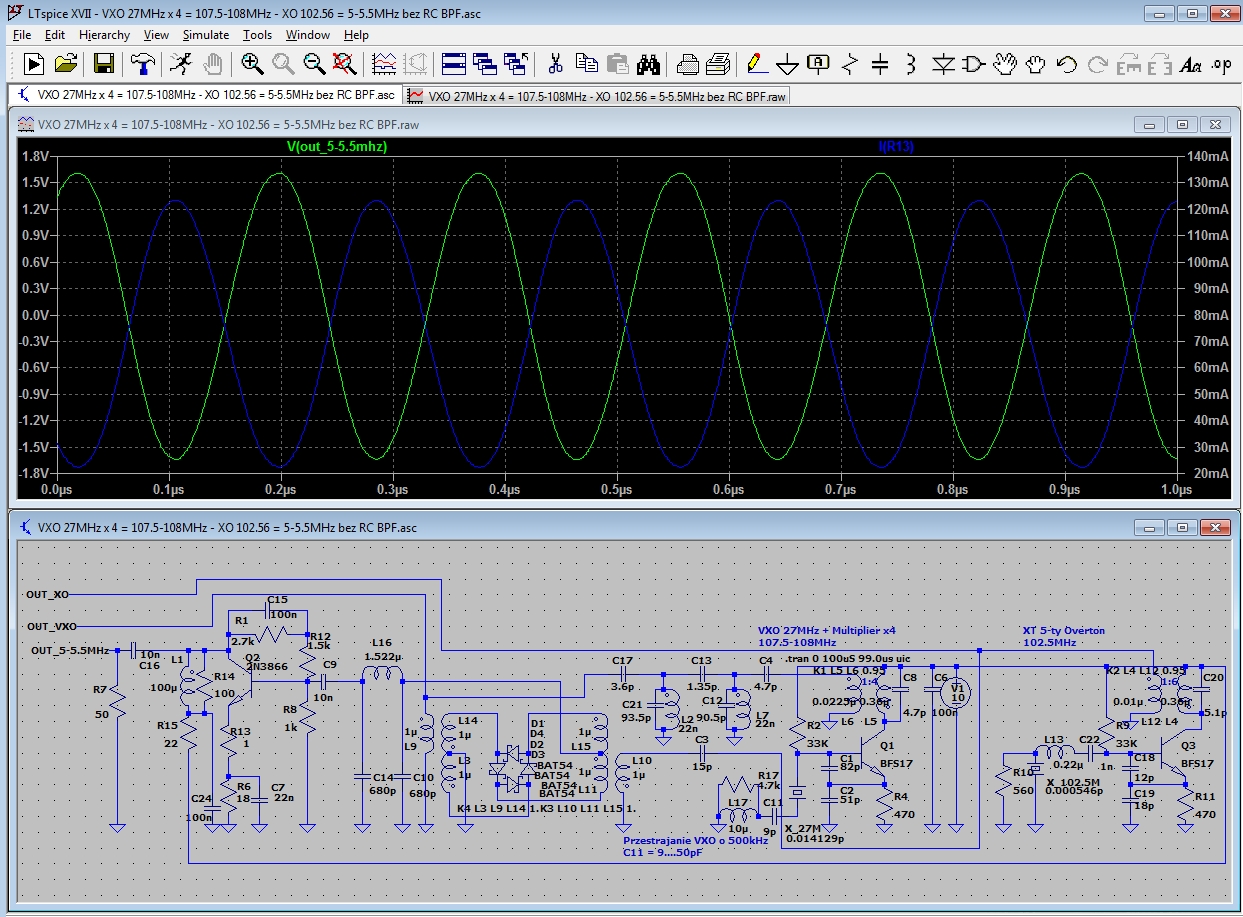Select the Place capacitor tool
This screenshot has width=1243, height=917.
pyautogui.click(x=880, y=65)
